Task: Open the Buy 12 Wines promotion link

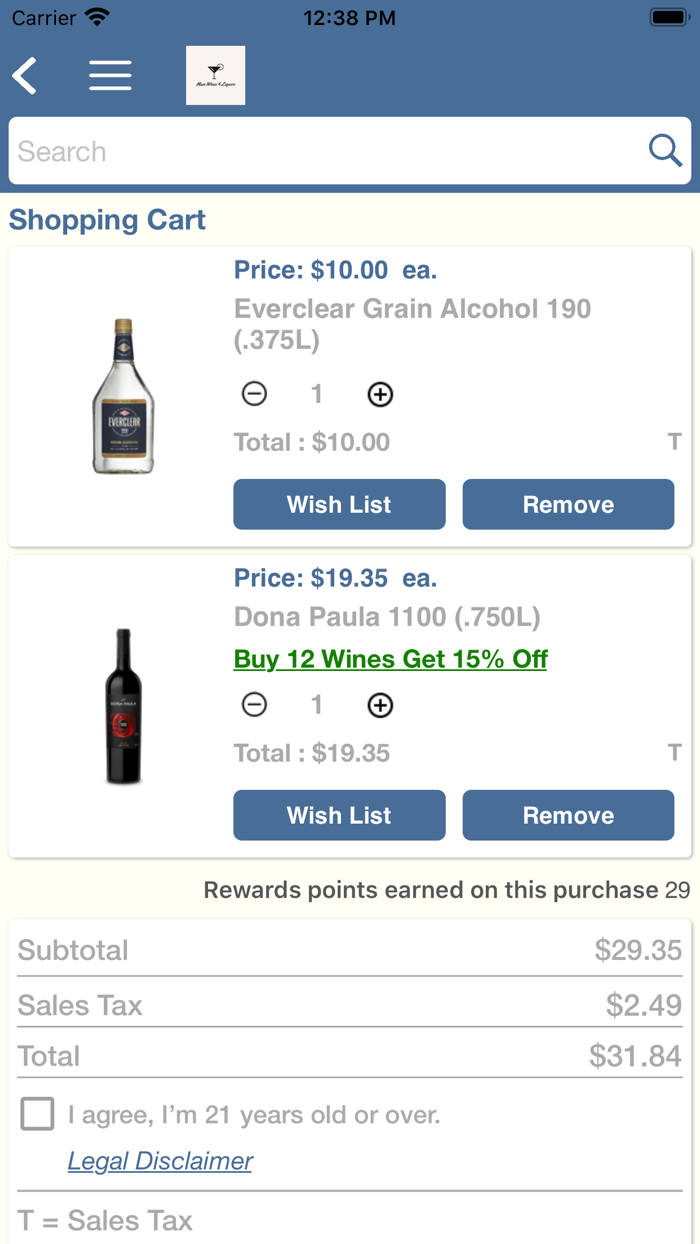Action: 390,659
